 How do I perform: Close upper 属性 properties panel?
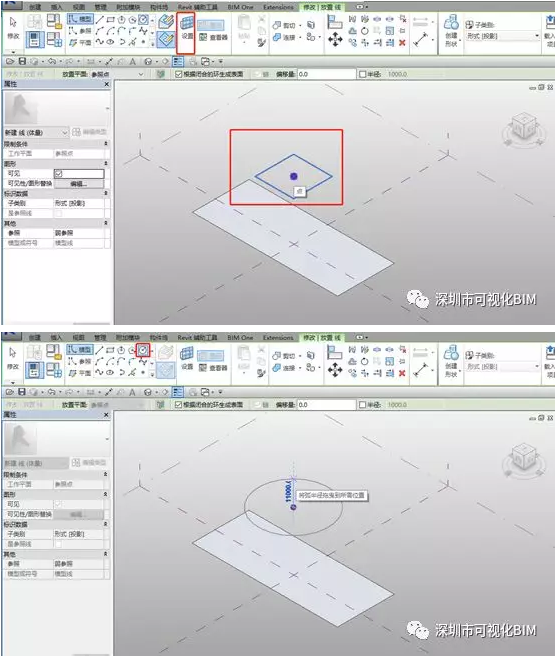click(107, 84)
